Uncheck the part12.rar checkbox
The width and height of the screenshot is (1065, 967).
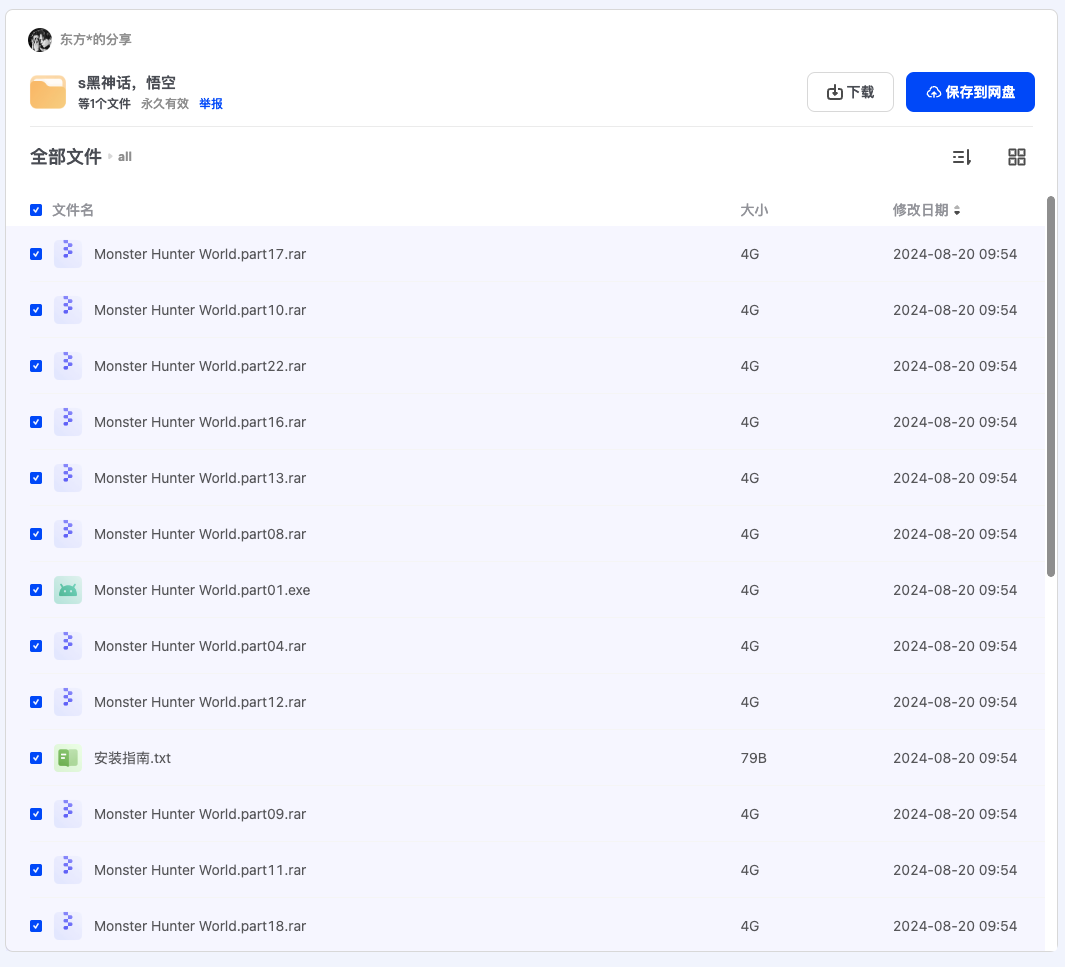(x=36, y=702)
